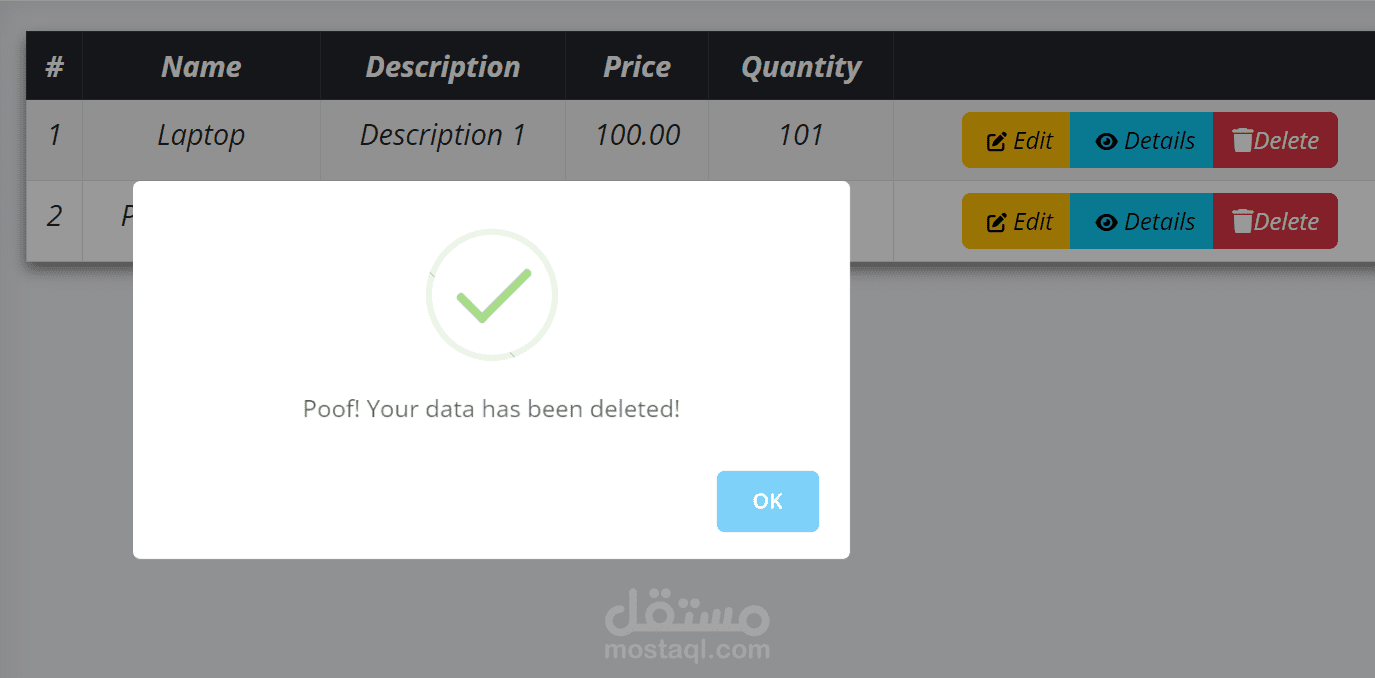Click the eye icon in row 2's Details button
The width and height of the screenshot is (1375, 678).
[x=1107, y=221]
